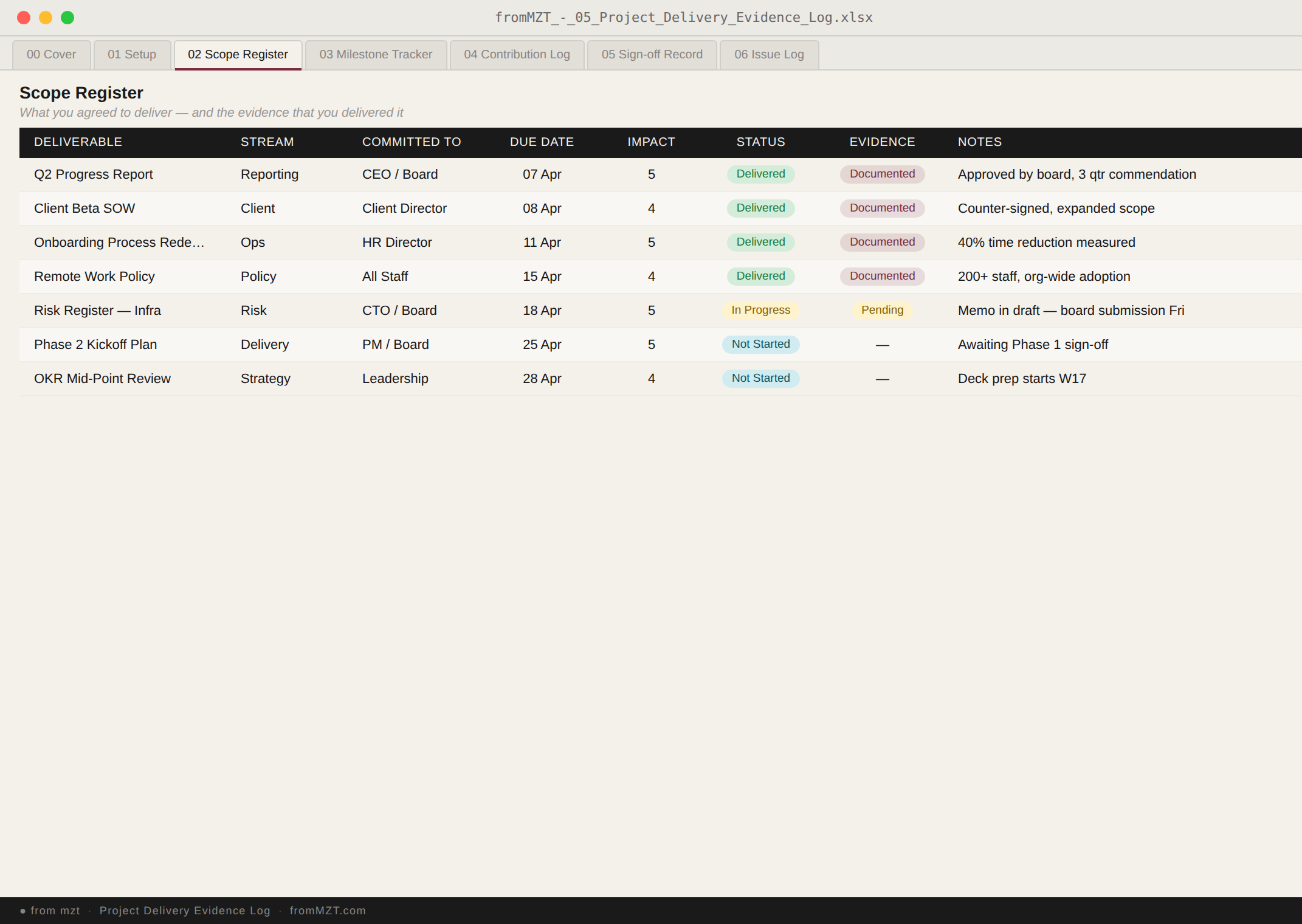Open the 06 Issue Log tab
This screenshot has height=924, width=1302.
pyautogui.click(x=769, y=55)
